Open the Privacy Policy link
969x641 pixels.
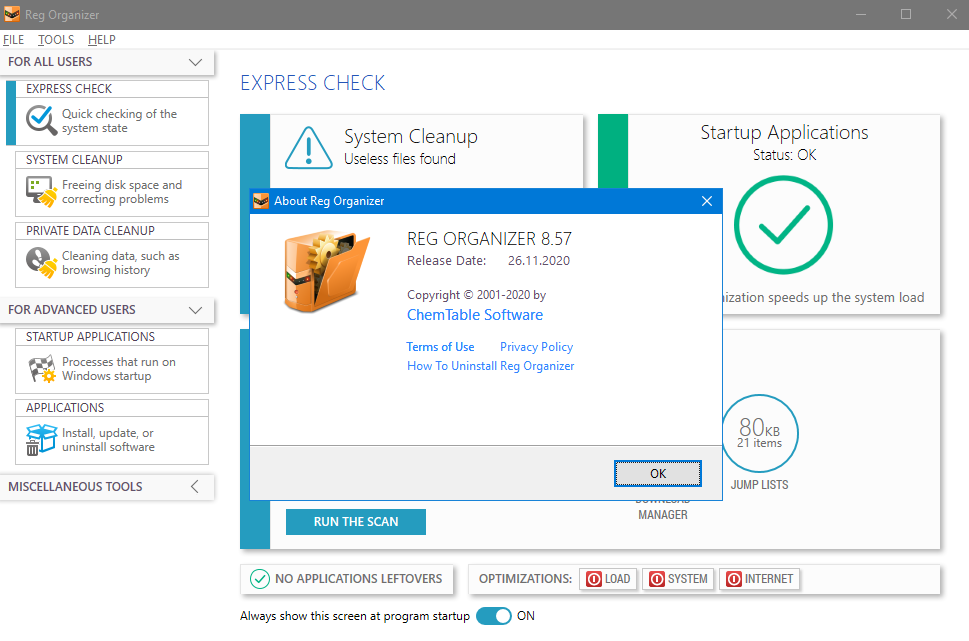[536, 347]
